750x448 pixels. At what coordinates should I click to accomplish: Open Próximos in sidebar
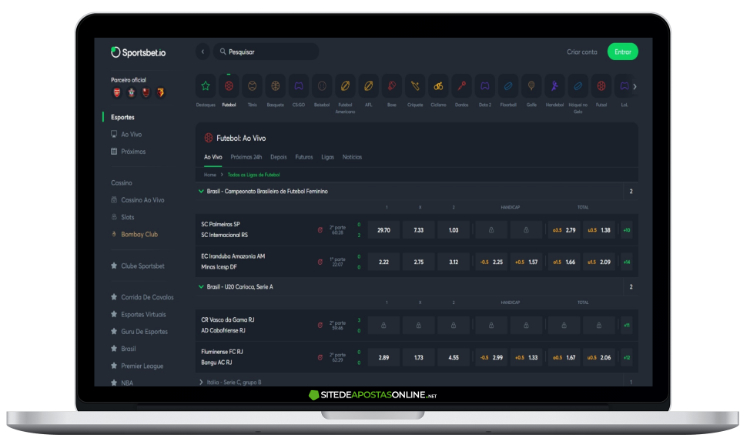[x=128, y=152]
